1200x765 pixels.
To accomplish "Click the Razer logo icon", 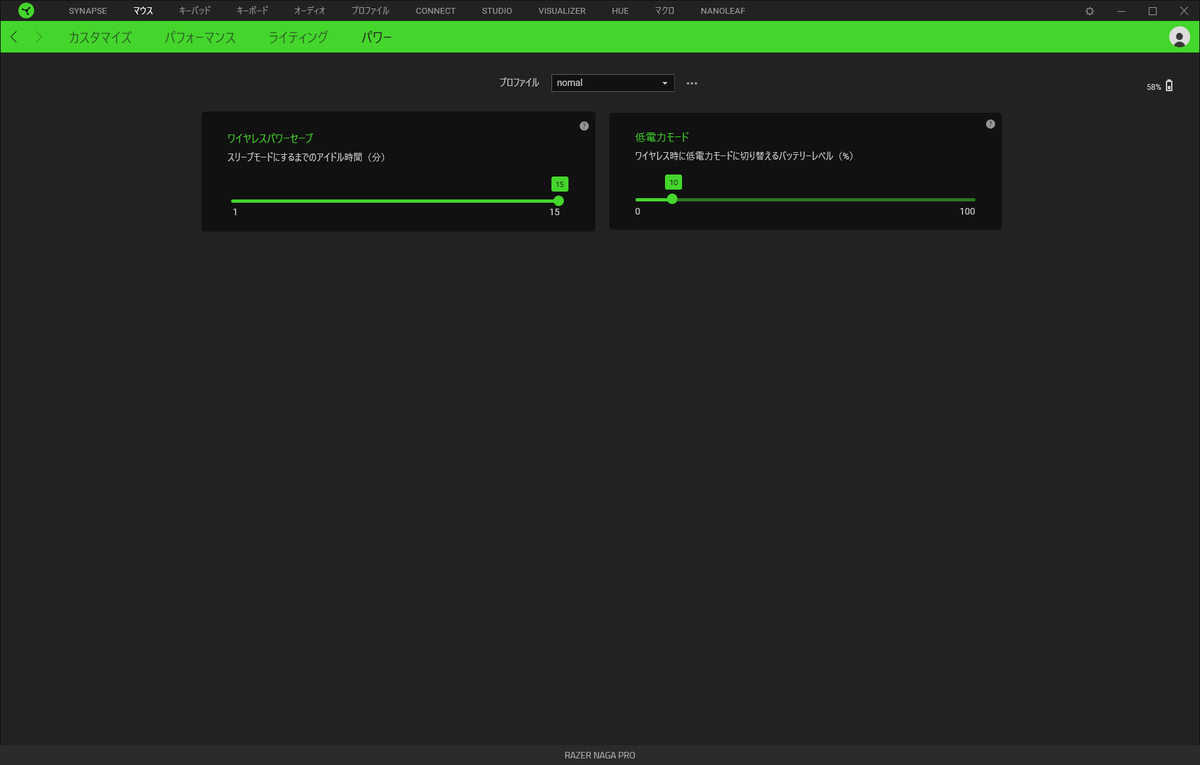I will 26,11.
